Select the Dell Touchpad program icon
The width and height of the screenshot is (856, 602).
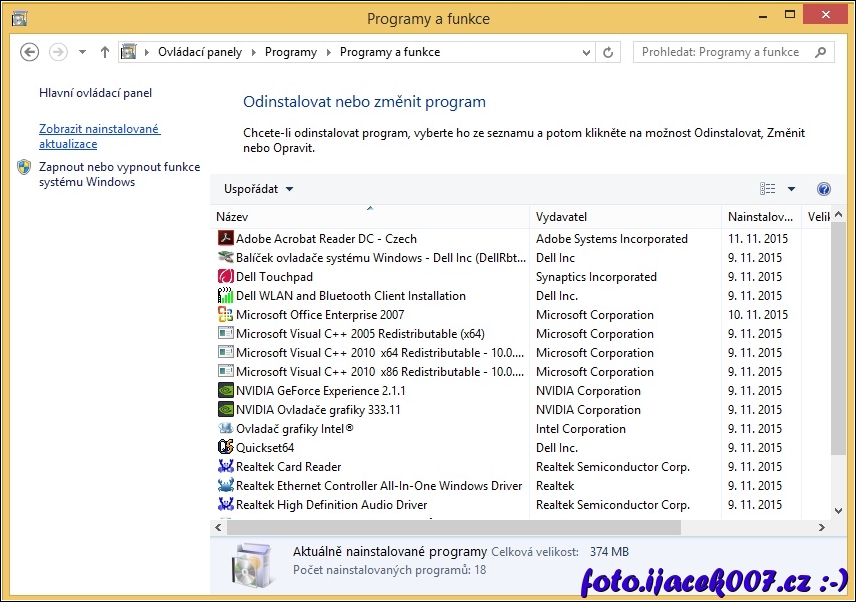pos(225,277)
